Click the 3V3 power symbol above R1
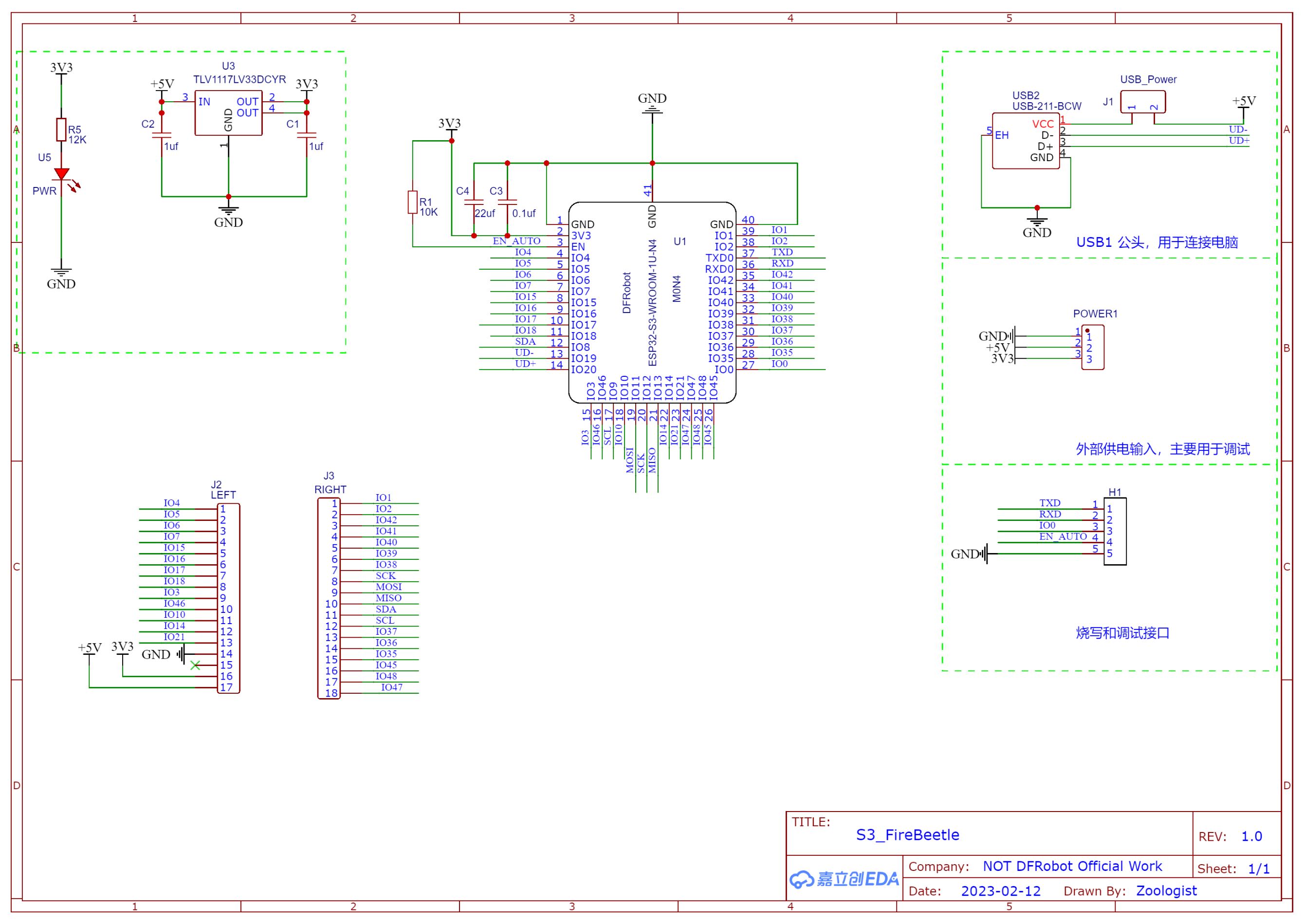1304x924 pixels. point(451,126)
